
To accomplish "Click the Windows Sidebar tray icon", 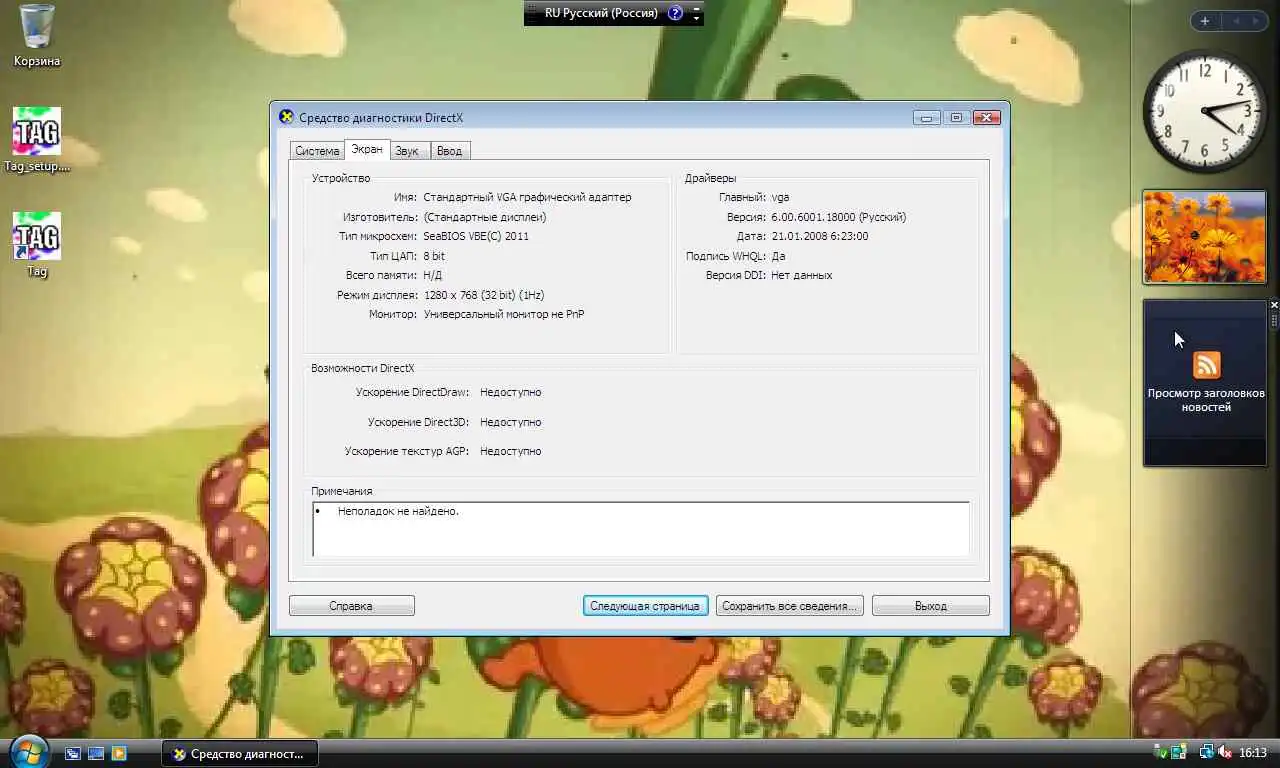I will tap(1179, 753).
